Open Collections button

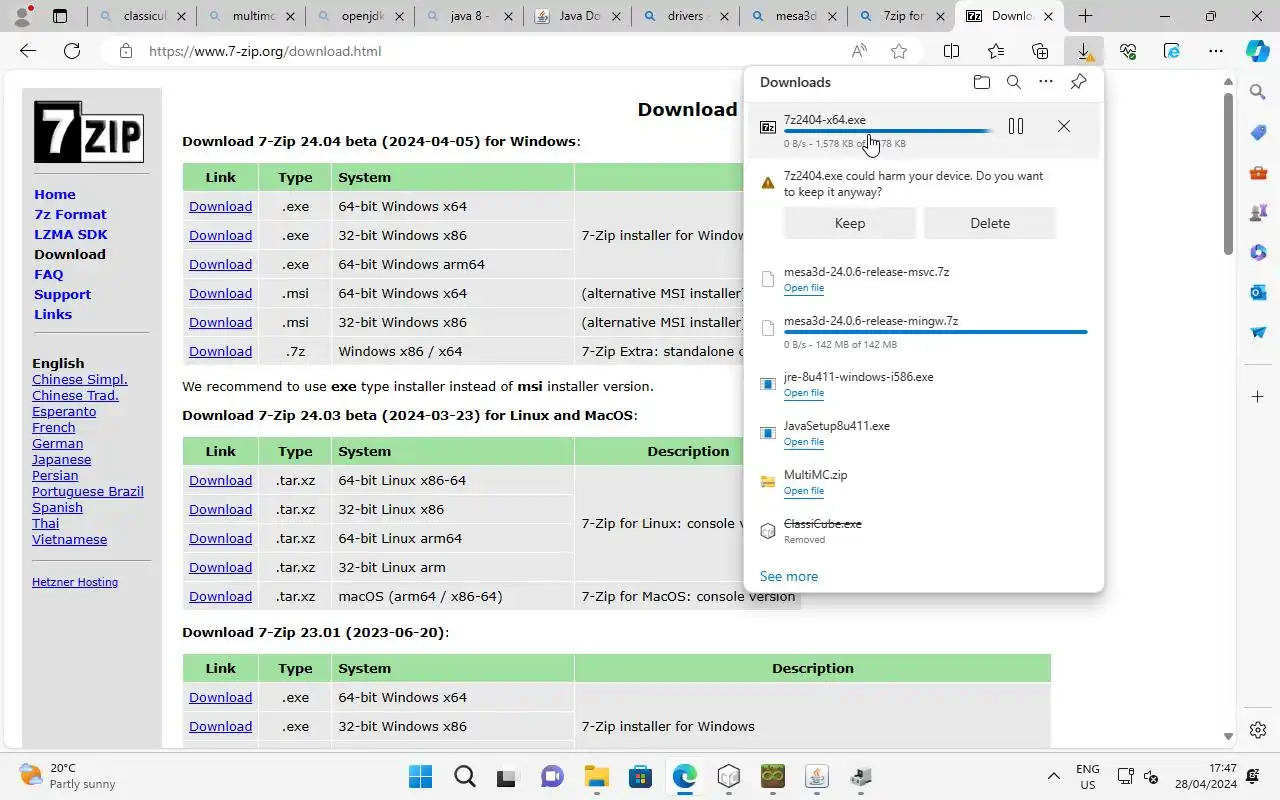click(x=1040, y=51)
